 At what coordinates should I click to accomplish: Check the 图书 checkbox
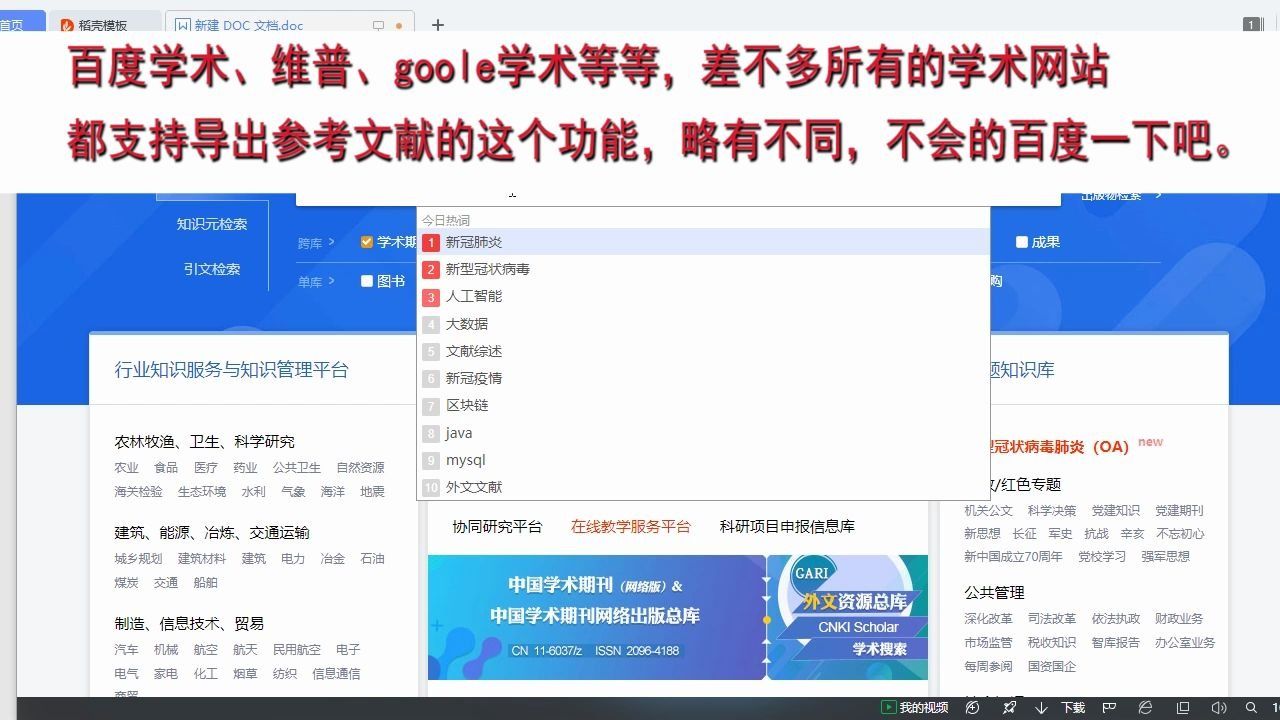pyautogui.click(x=367, y=281)
